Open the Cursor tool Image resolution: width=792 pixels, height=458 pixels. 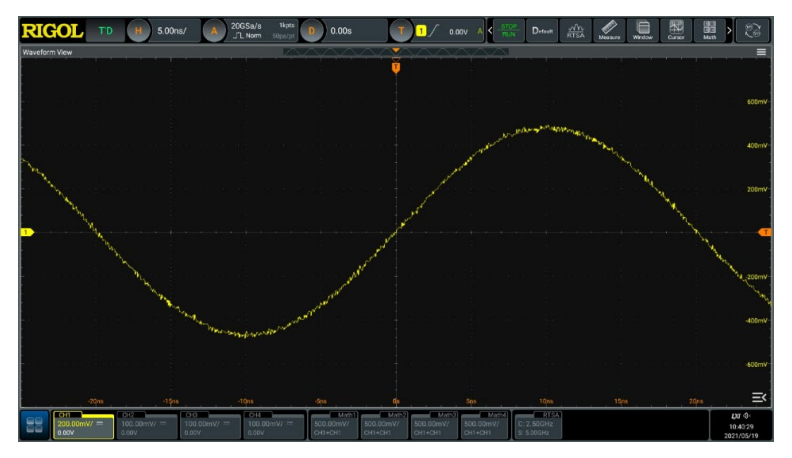[x=676, y=31]
